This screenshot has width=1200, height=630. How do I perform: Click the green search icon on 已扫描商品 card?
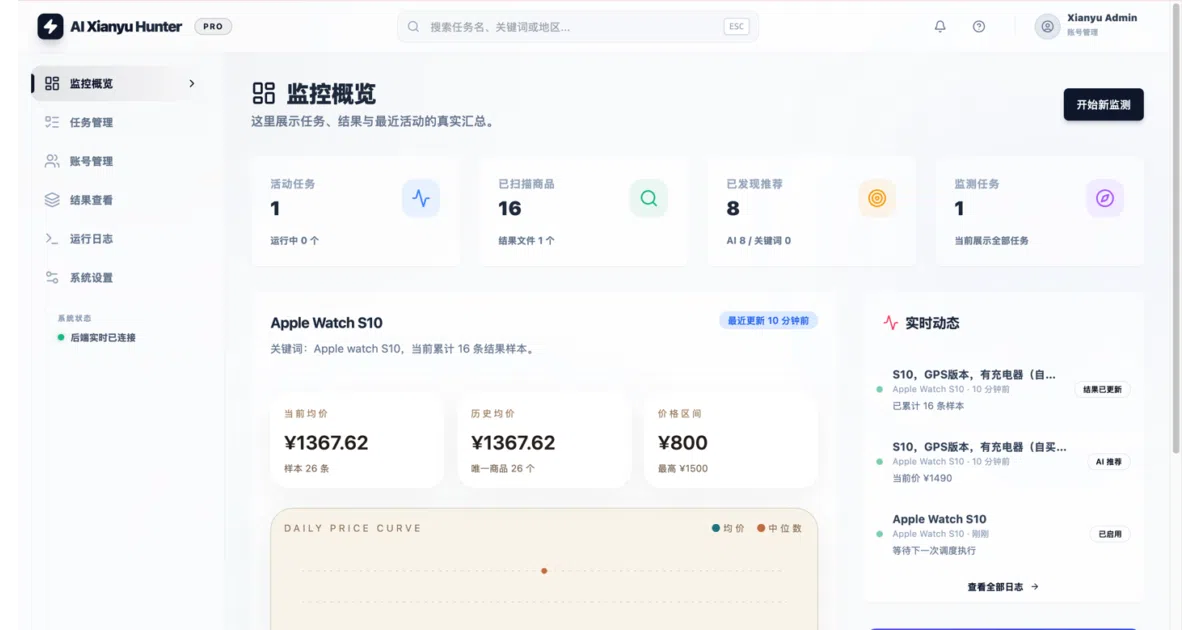[648, 198]
